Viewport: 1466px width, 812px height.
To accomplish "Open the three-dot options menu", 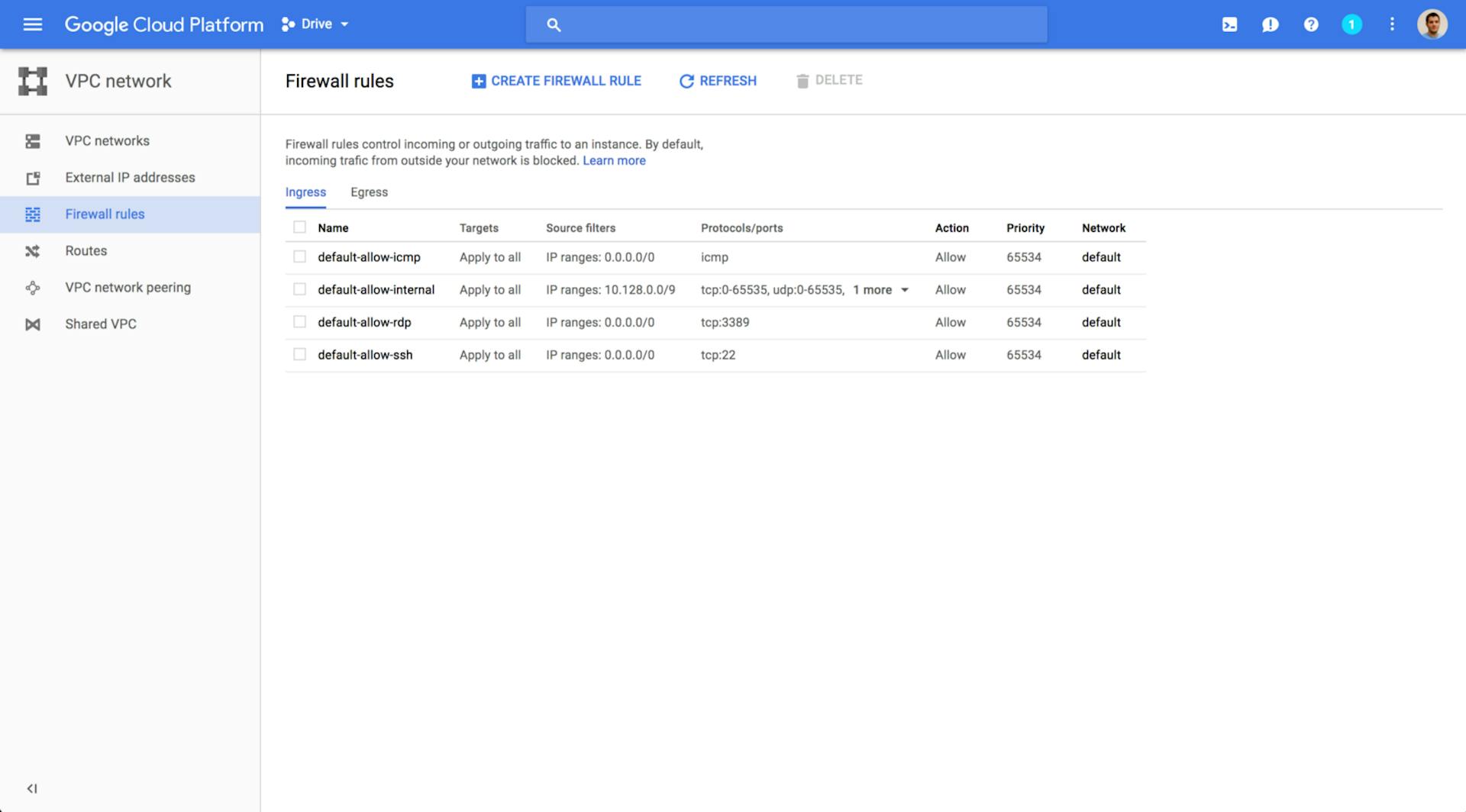I will tap(1392, 24).
